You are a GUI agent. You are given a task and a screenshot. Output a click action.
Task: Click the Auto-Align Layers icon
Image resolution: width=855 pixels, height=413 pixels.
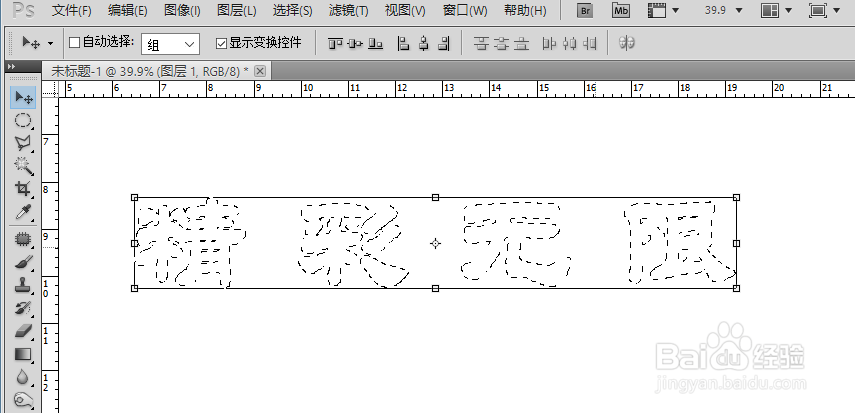coord(627,43)
